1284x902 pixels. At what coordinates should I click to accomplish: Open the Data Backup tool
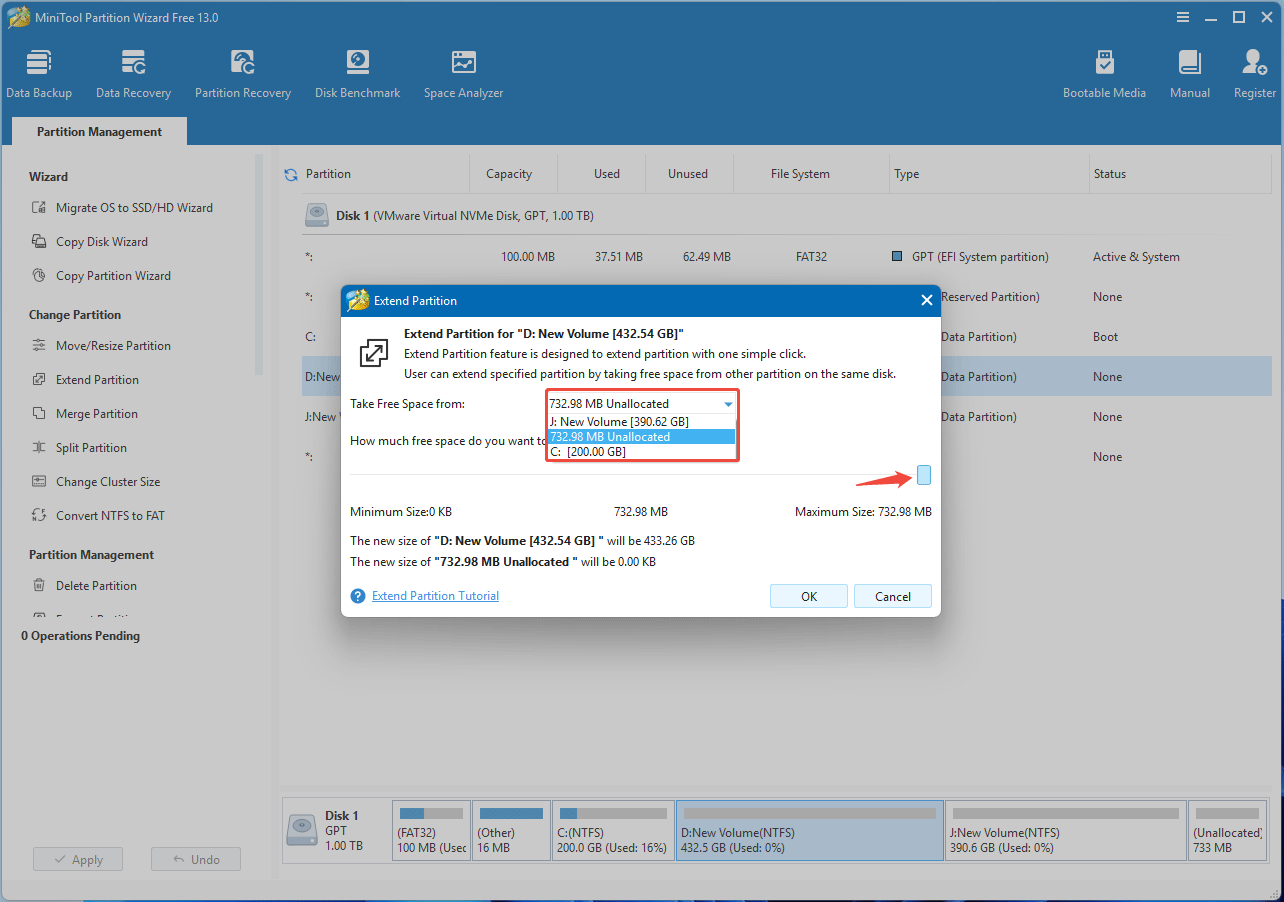tap(39, 72)
